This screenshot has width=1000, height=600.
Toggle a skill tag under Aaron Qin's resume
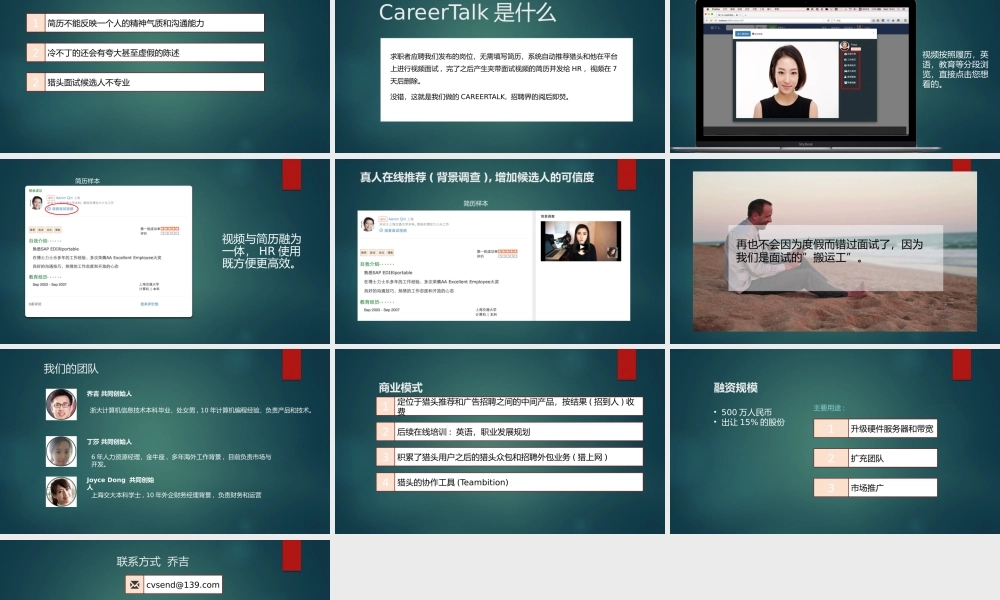32,229
